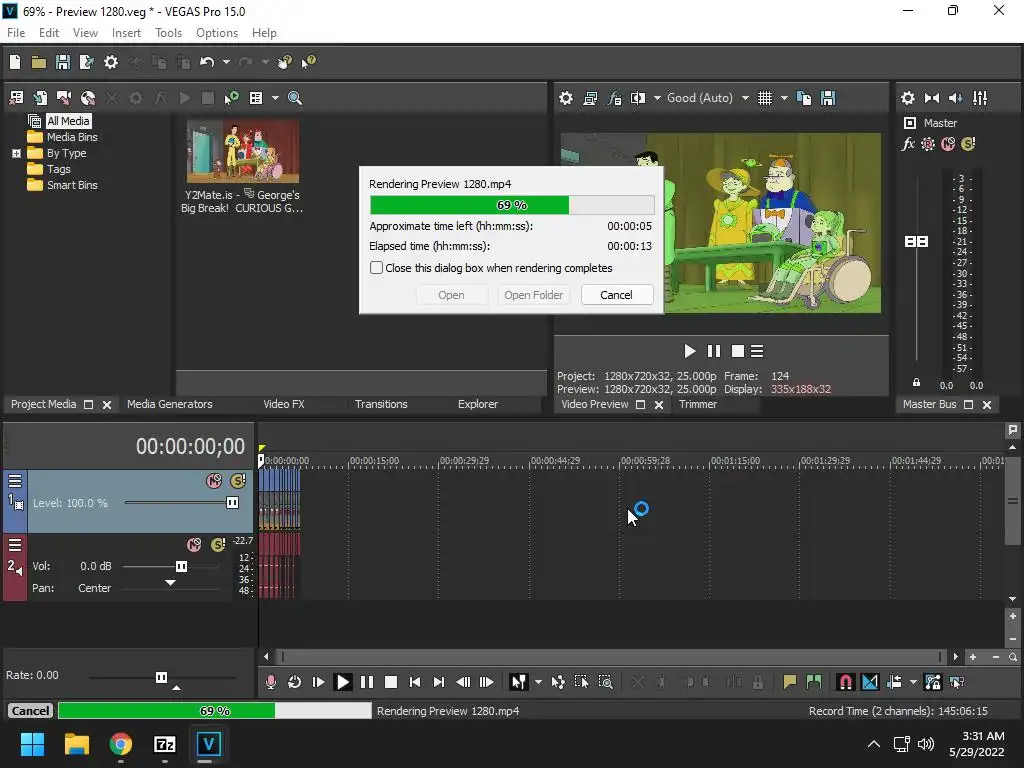Image resolution: width=1024 pixels, height=768 pixels.
Task: Open a project using the folder icon
Action: (39, 62)
